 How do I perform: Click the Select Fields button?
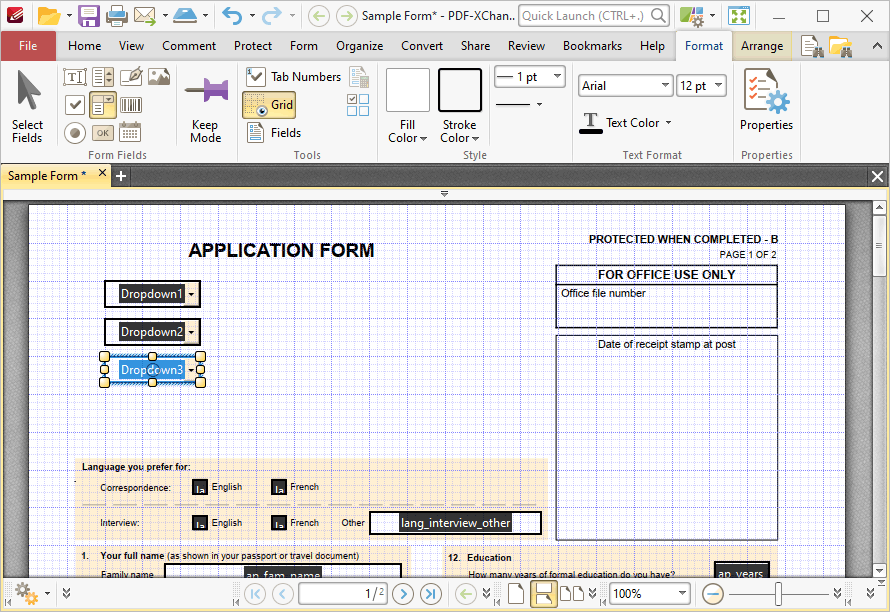(27, 105)
